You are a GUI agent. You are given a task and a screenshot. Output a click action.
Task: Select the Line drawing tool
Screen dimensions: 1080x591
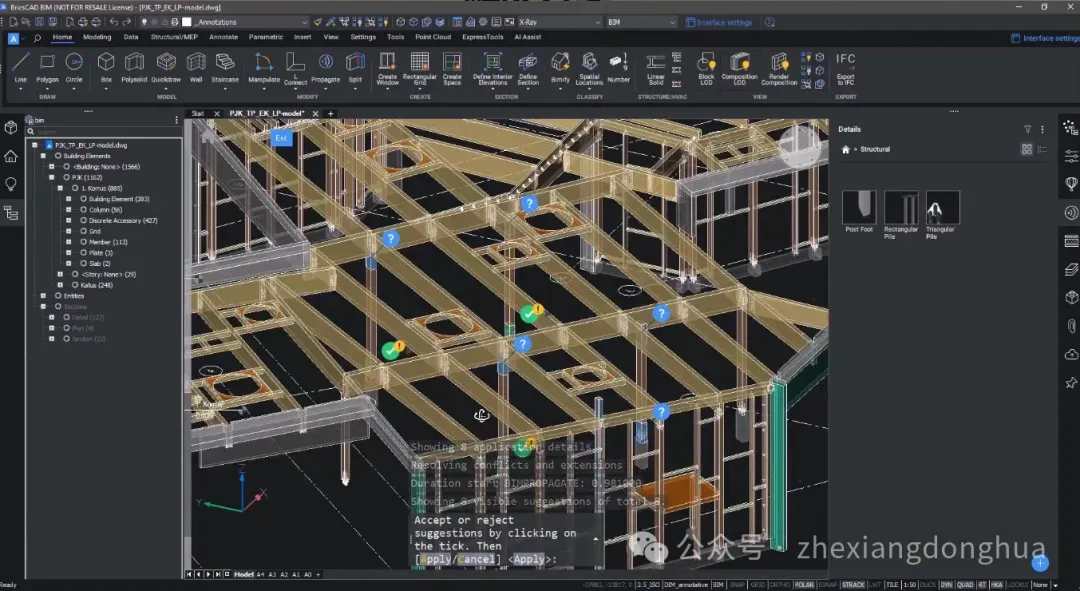[21, 68]
